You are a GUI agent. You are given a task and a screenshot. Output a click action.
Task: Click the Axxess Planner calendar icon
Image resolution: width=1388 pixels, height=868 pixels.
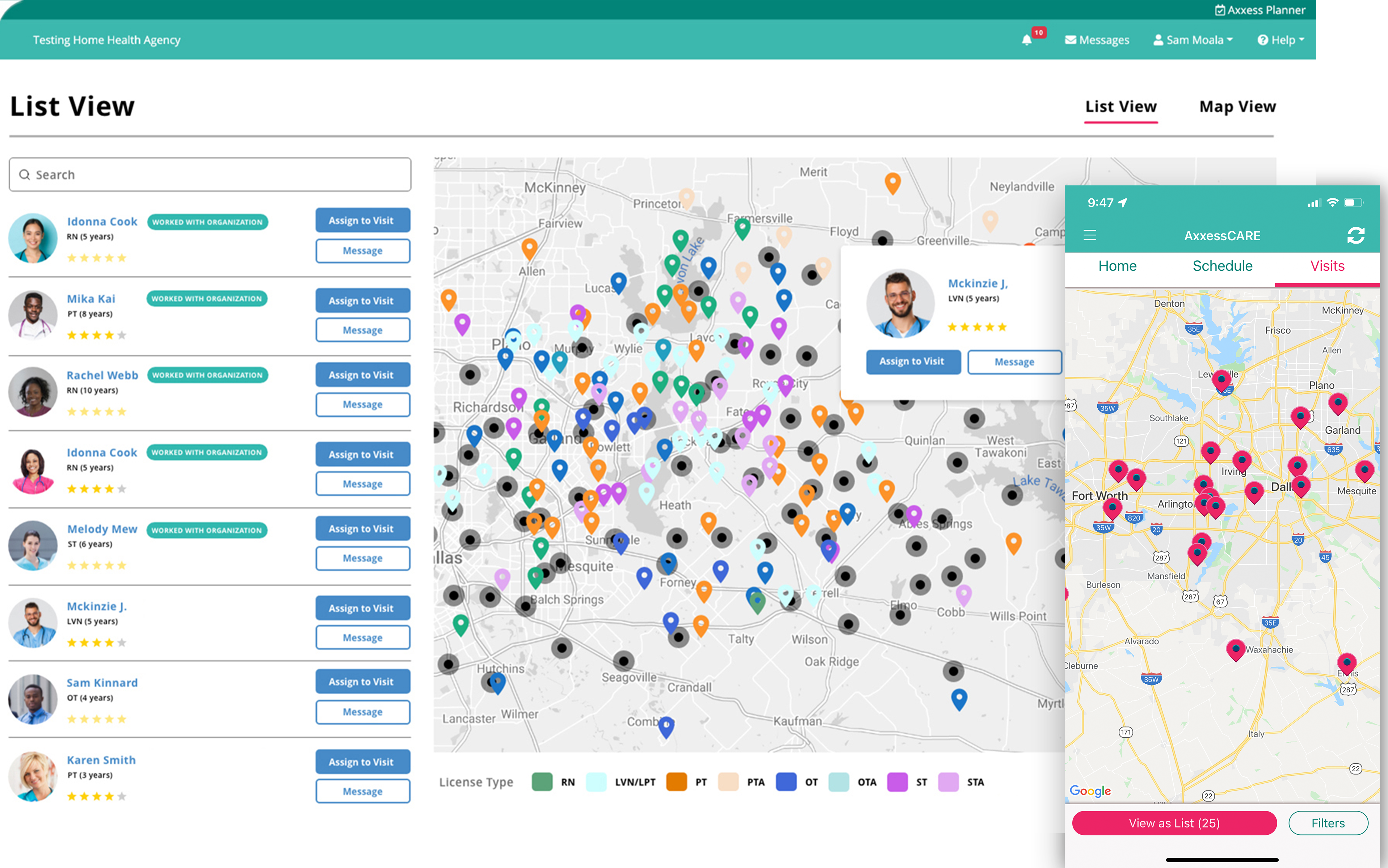[1220, 10]
